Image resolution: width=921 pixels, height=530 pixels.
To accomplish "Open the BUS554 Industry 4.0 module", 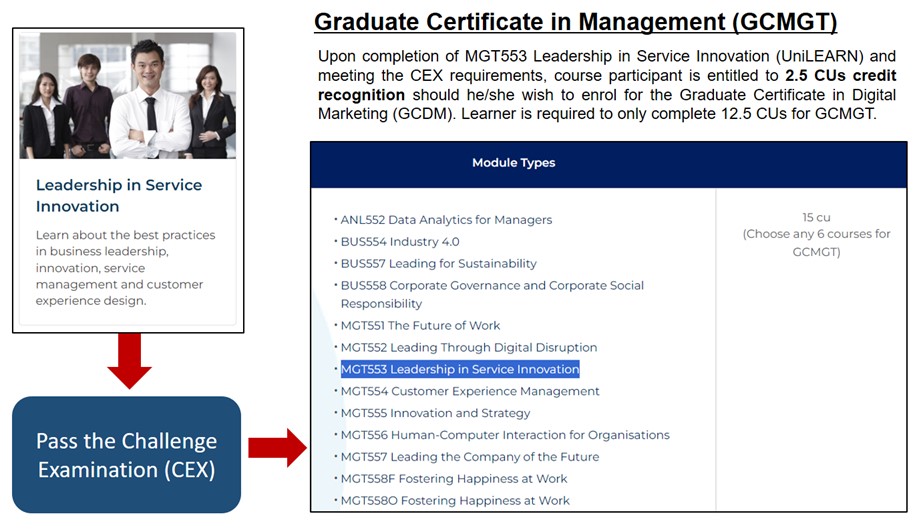I will [x=400, y=242].
